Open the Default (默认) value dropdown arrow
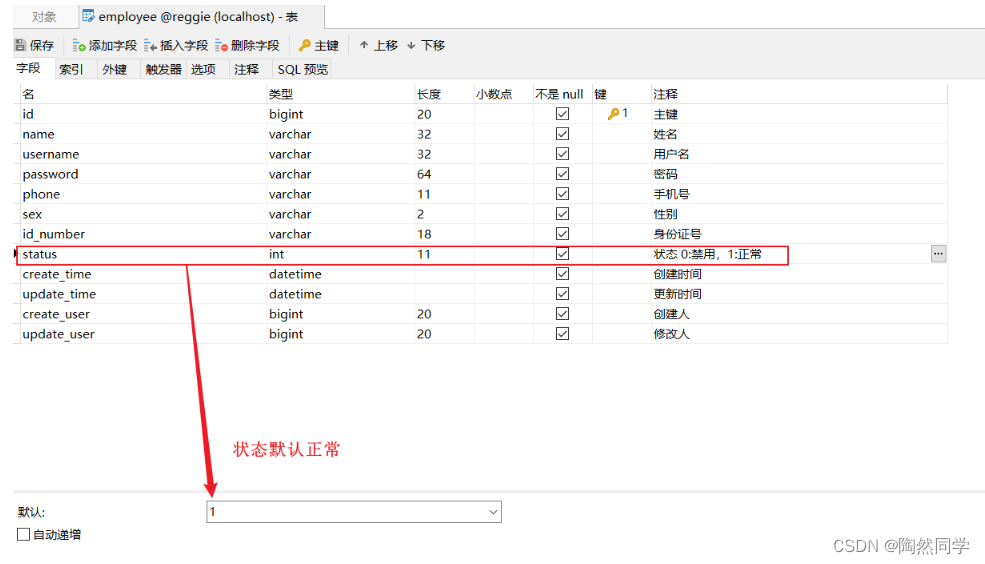The height and width of the screenshot is (564, 985). tap(493, 512)
